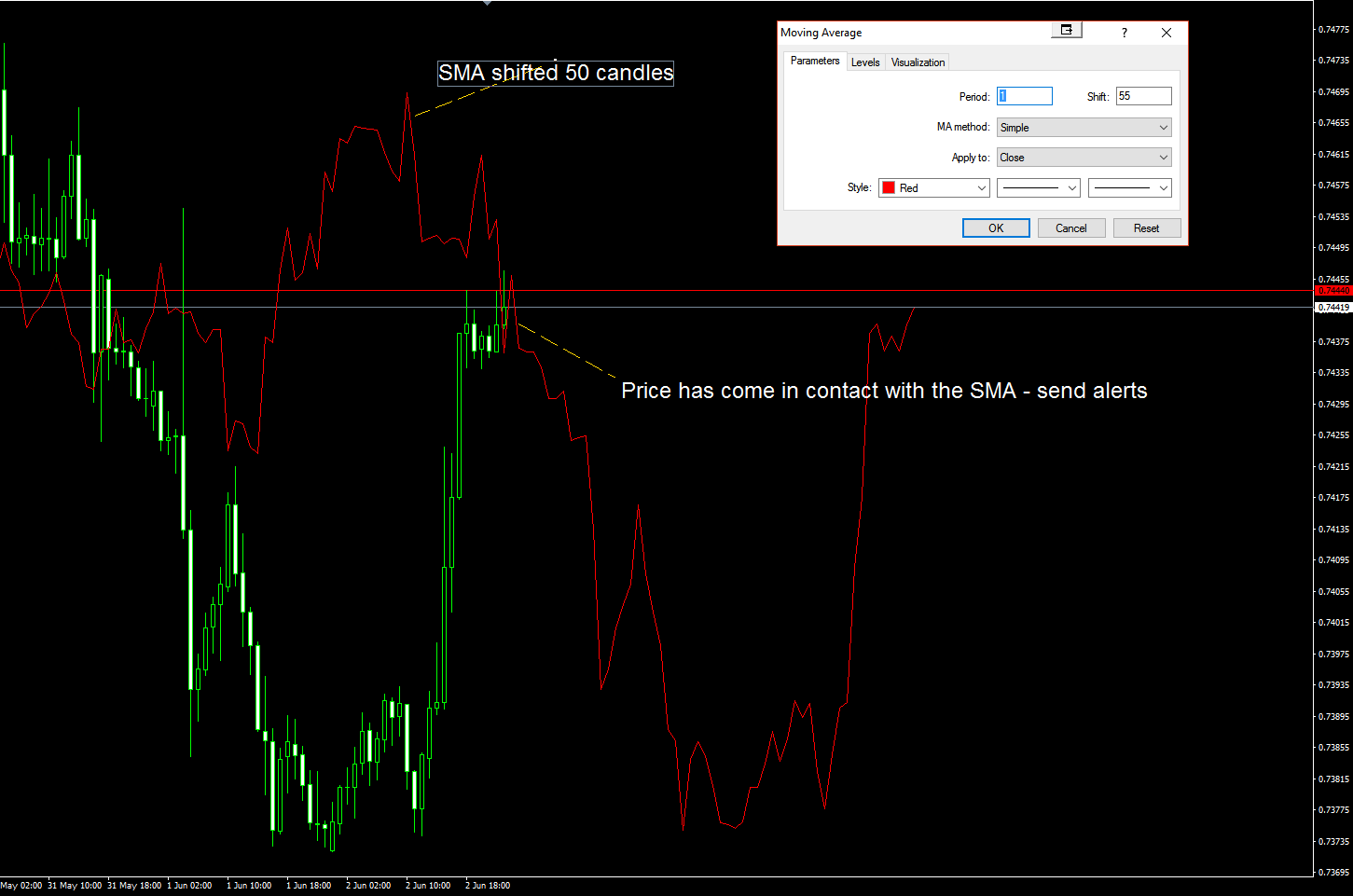Switch to the Levels tab
This screenshot has height=896, width=1353.
point(865,62)
